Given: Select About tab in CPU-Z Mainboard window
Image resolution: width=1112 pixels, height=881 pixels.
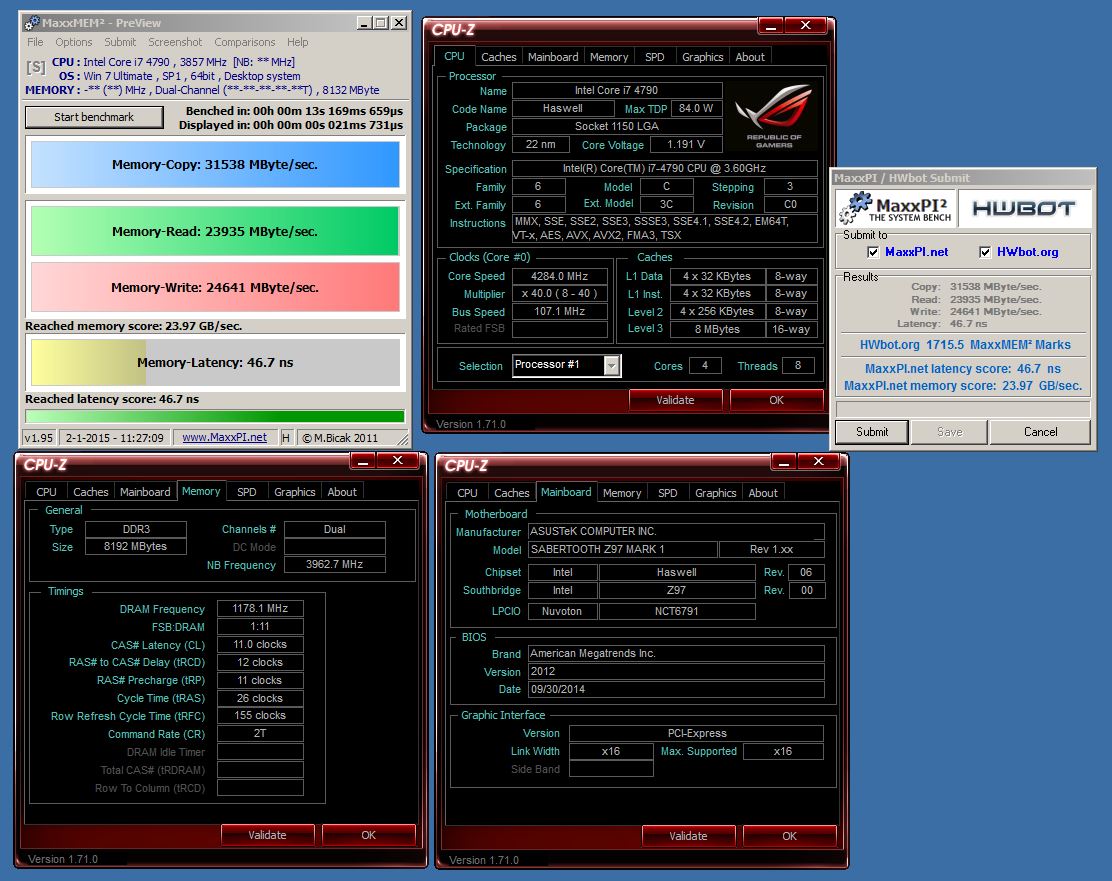Looking at the screenshot, I should 763,493.
